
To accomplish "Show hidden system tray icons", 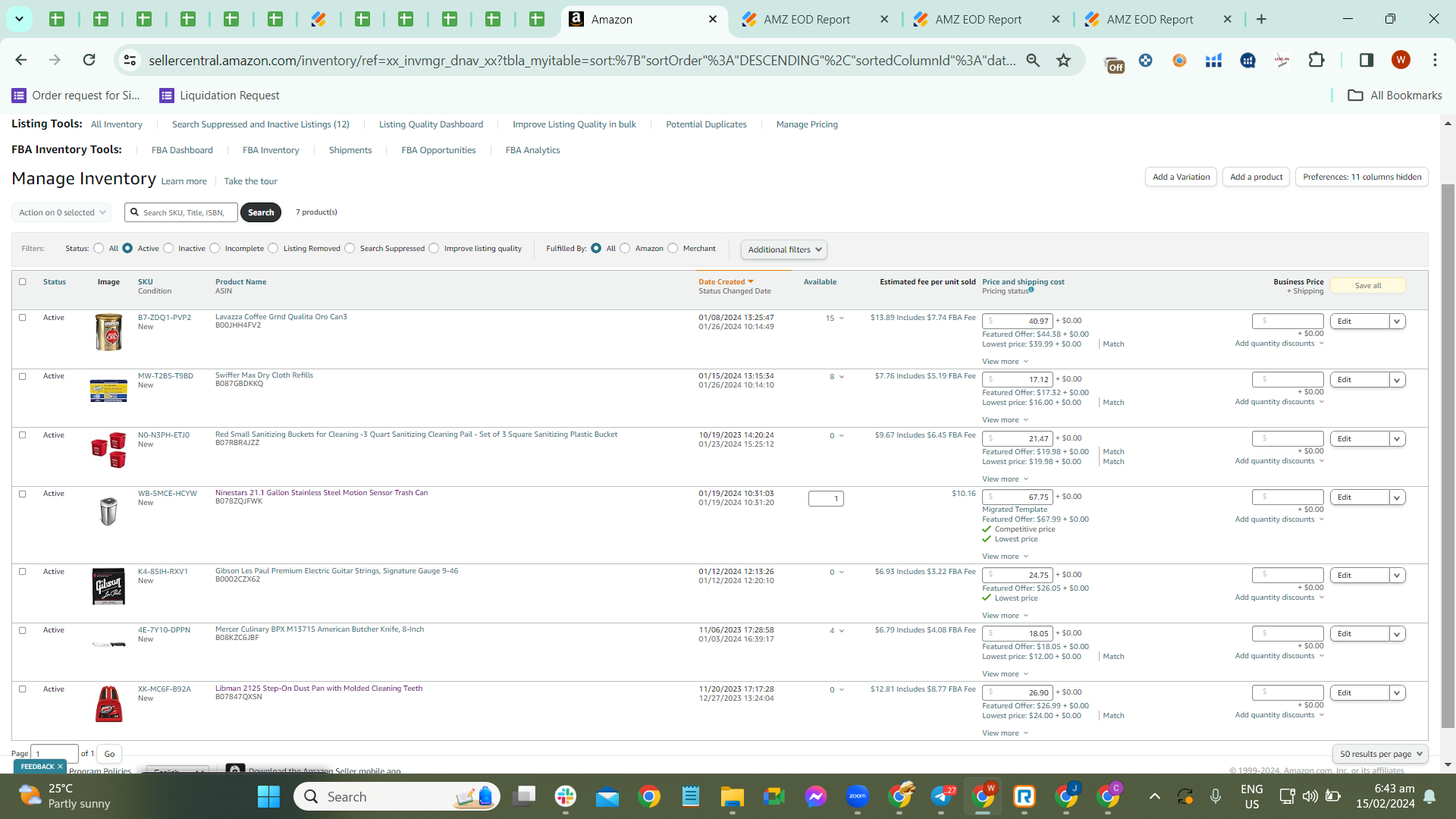I will click(x=1154, y=796).
